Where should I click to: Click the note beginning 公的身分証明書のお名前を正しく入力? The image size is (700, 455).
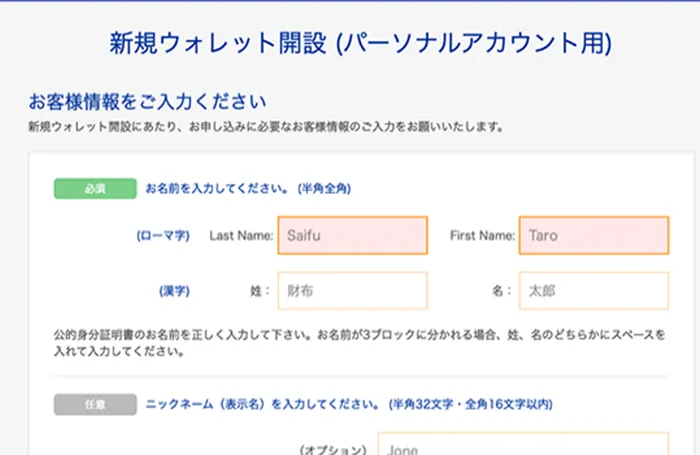coord(360,343)
